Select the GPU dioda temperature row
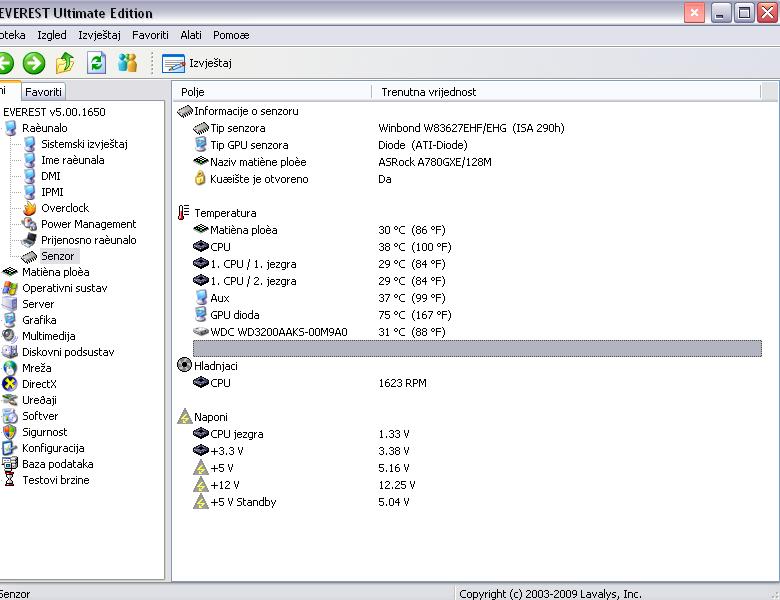Viewport: 780px width, 600px height. pyautogui.click(x=234, y=315)
